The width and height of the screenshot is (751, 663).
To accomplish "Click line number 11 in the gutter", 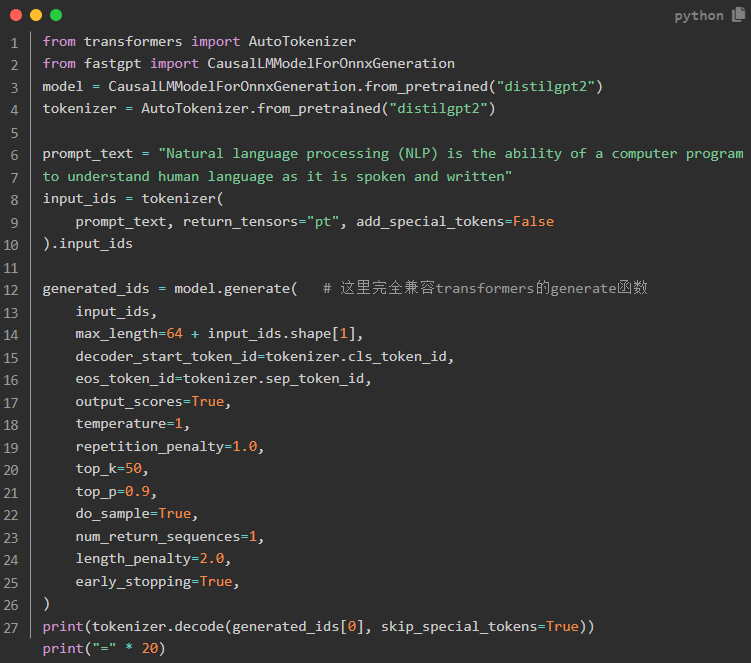I will pyautogui.click(x=11, y=268).
